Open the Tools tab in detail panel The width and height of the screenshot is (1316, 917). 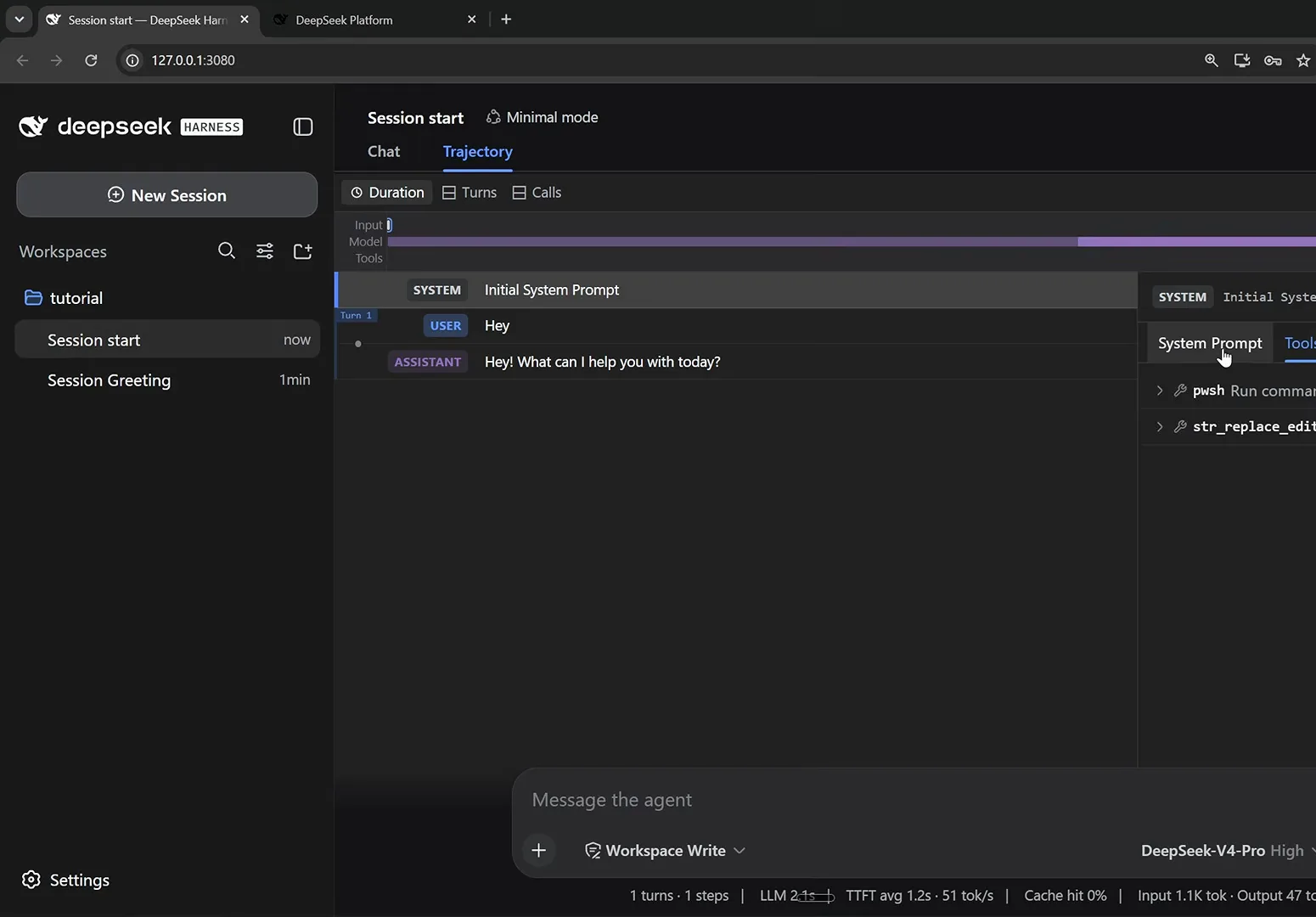tap(1299, 343)
